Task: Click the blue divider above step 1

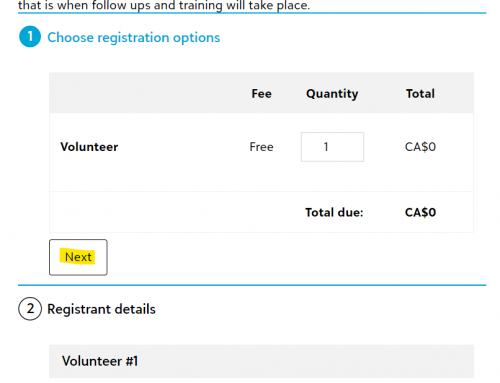Action: [x=252, y=13]
